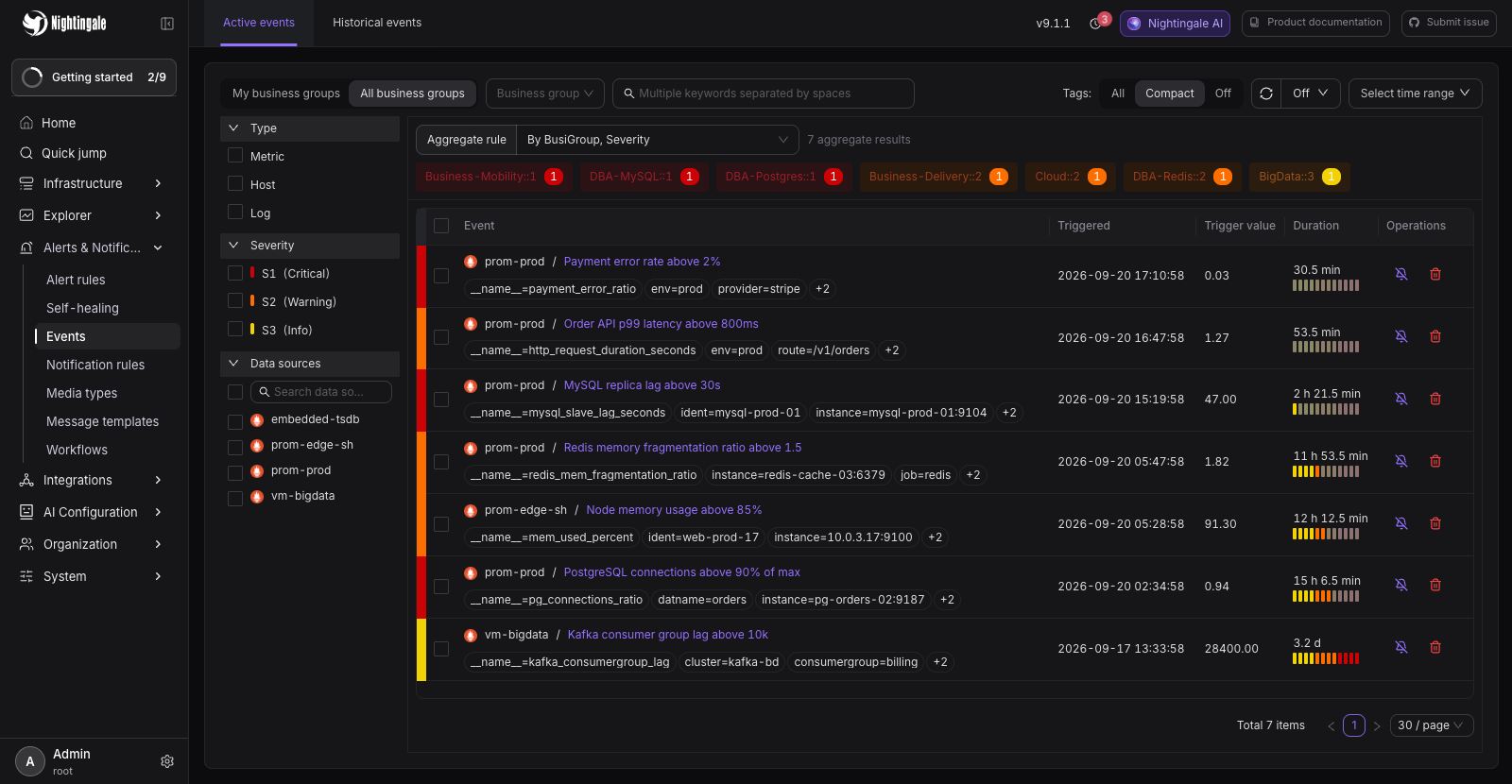
Task: Mute the Node memory usage alert
Action: tap(1401, 523)
